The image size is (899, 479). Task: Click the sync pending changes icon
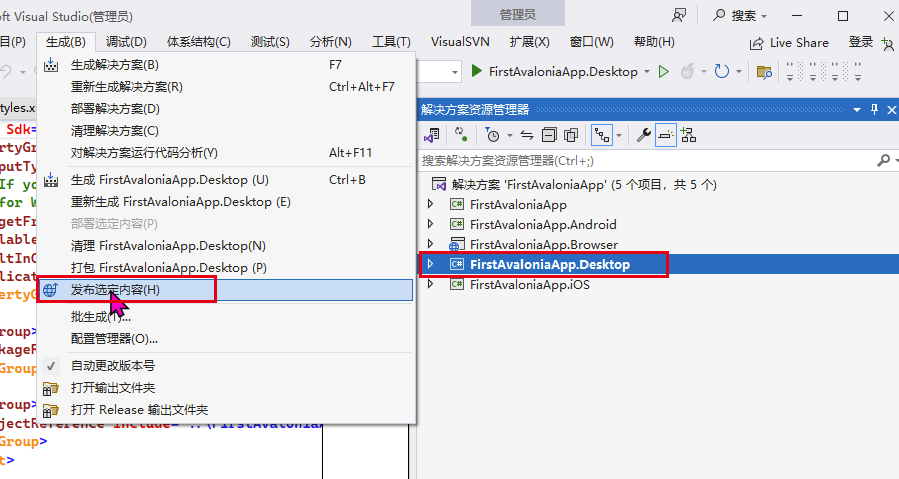pos(461,135)
